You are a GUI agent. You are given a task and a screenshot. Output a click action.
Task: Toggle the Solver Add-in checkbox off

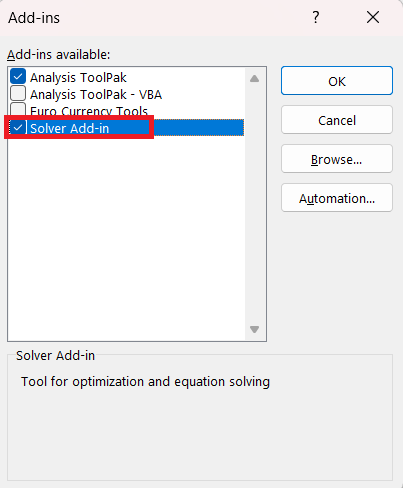pyautogui.click(x=18, y=128)
